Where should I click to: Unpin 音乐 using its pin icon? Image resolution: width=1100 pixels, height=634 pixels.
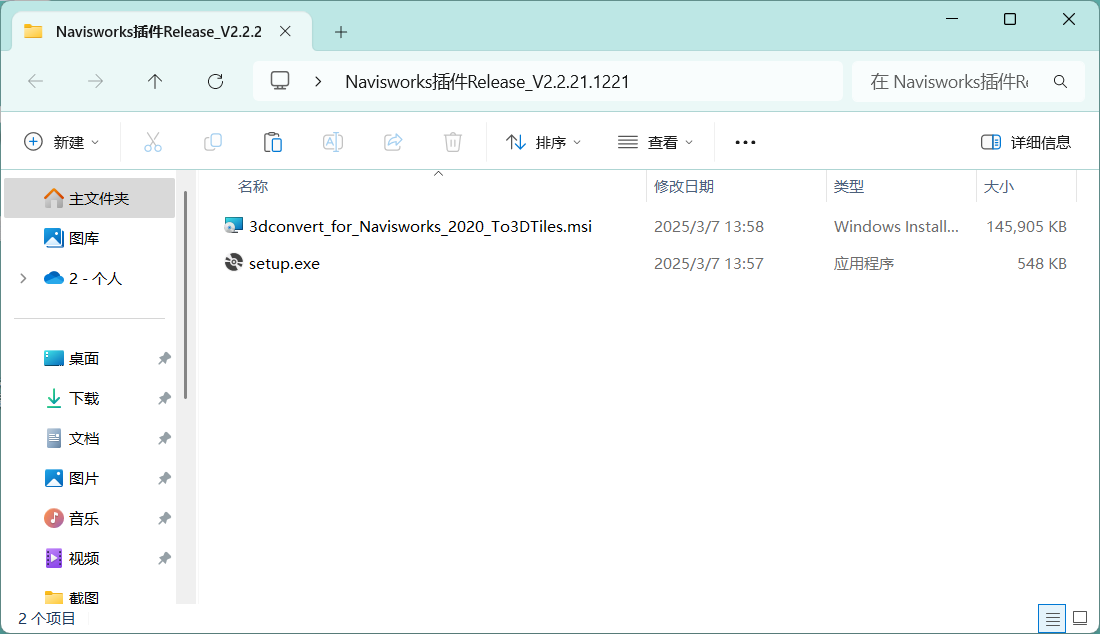pos(164,518)
